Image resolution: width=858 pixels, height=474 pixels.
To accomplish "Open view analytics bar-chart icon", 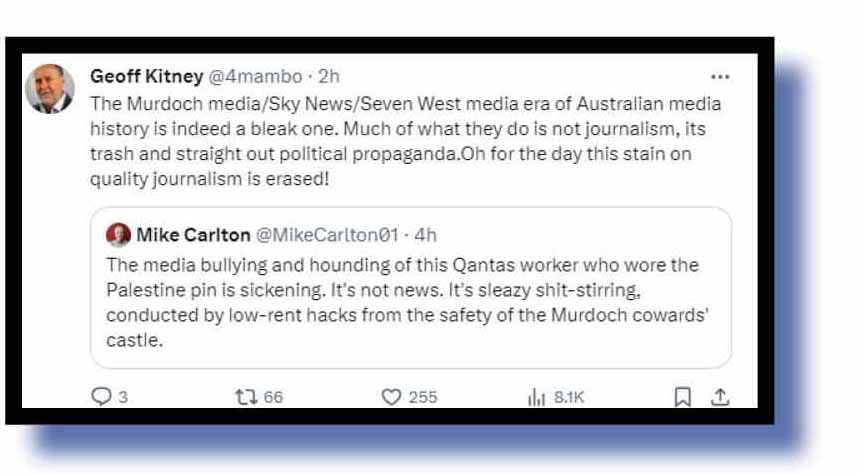I will tap(536, 397).
